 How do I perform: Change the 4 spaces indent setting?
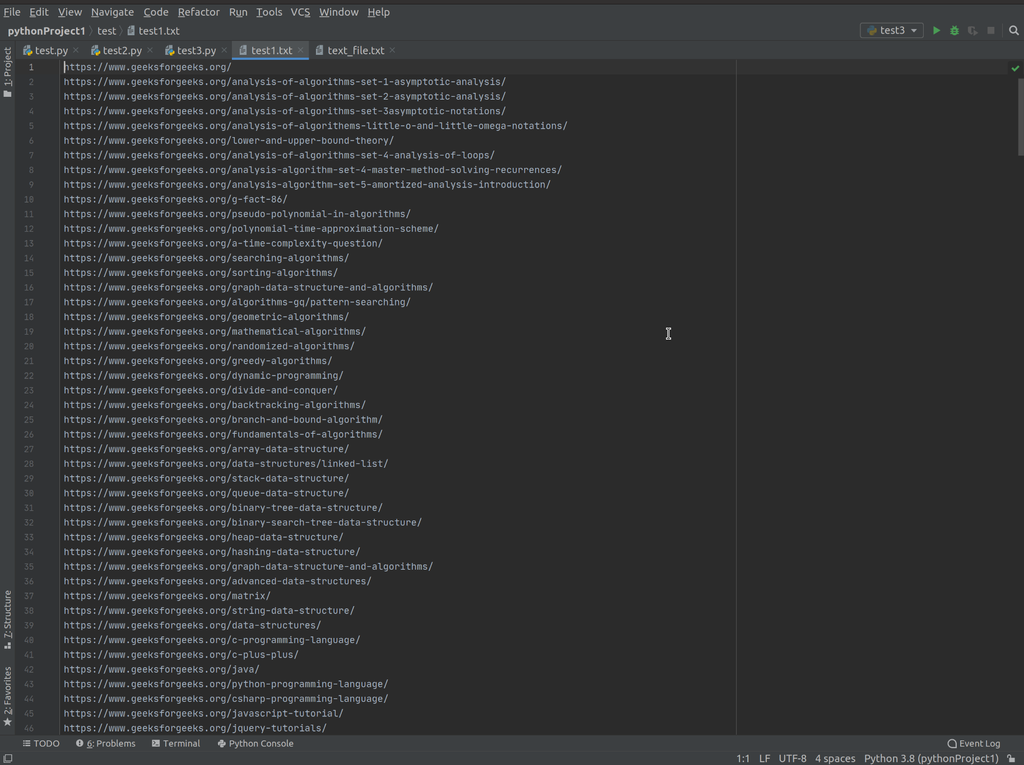tap(835, 758)
